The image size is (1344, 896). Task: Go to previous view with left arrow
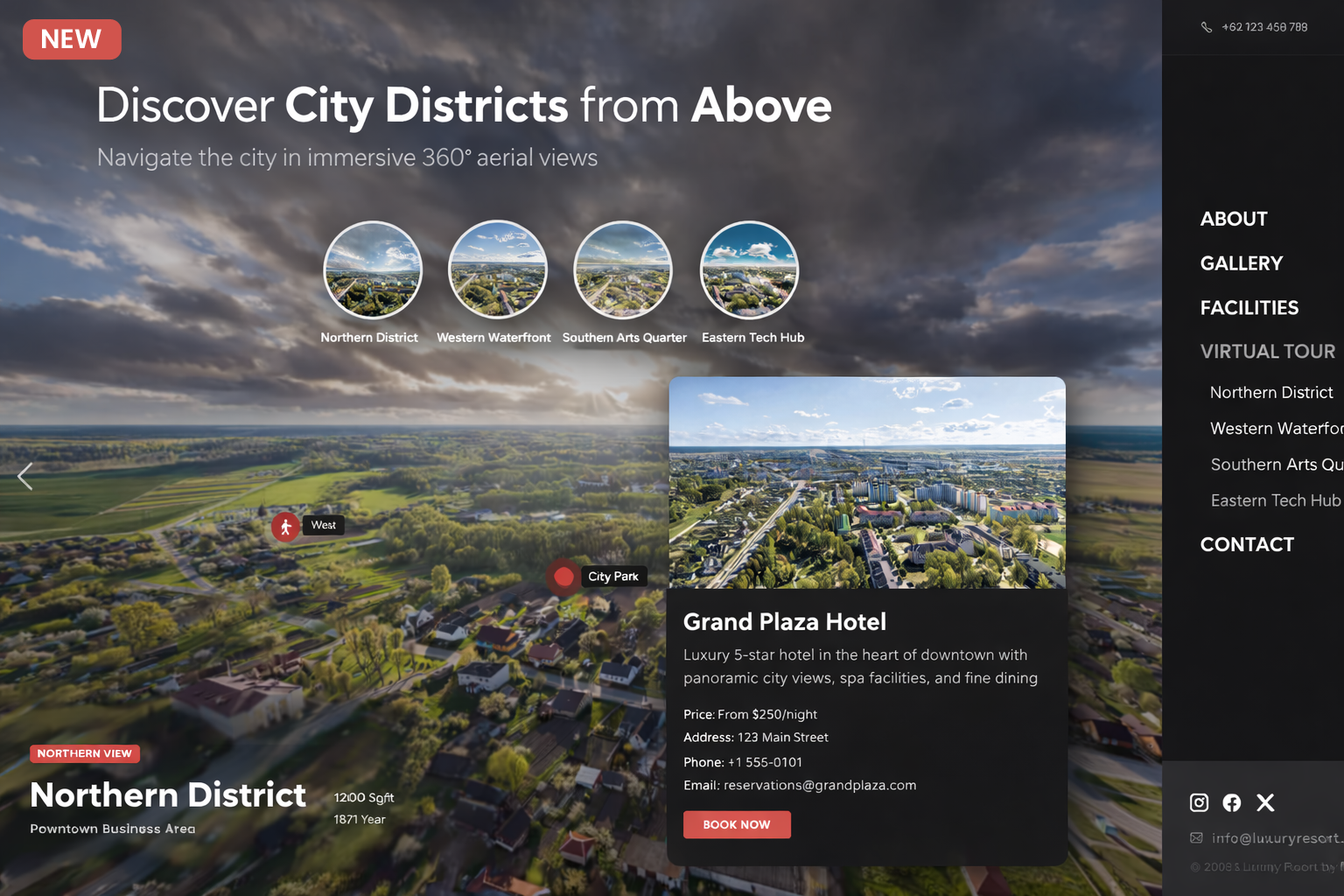25,477
